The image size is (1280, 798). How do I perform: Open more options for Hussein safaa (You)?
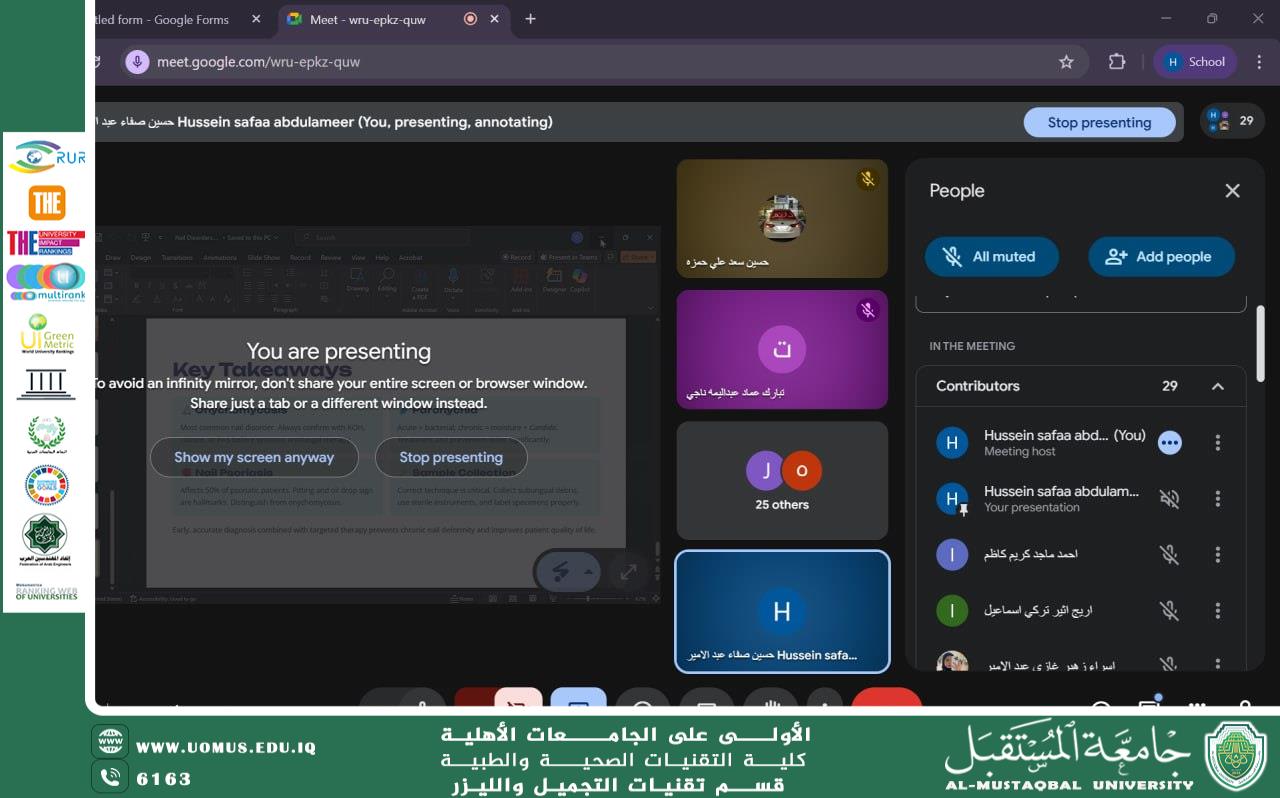1217,442
